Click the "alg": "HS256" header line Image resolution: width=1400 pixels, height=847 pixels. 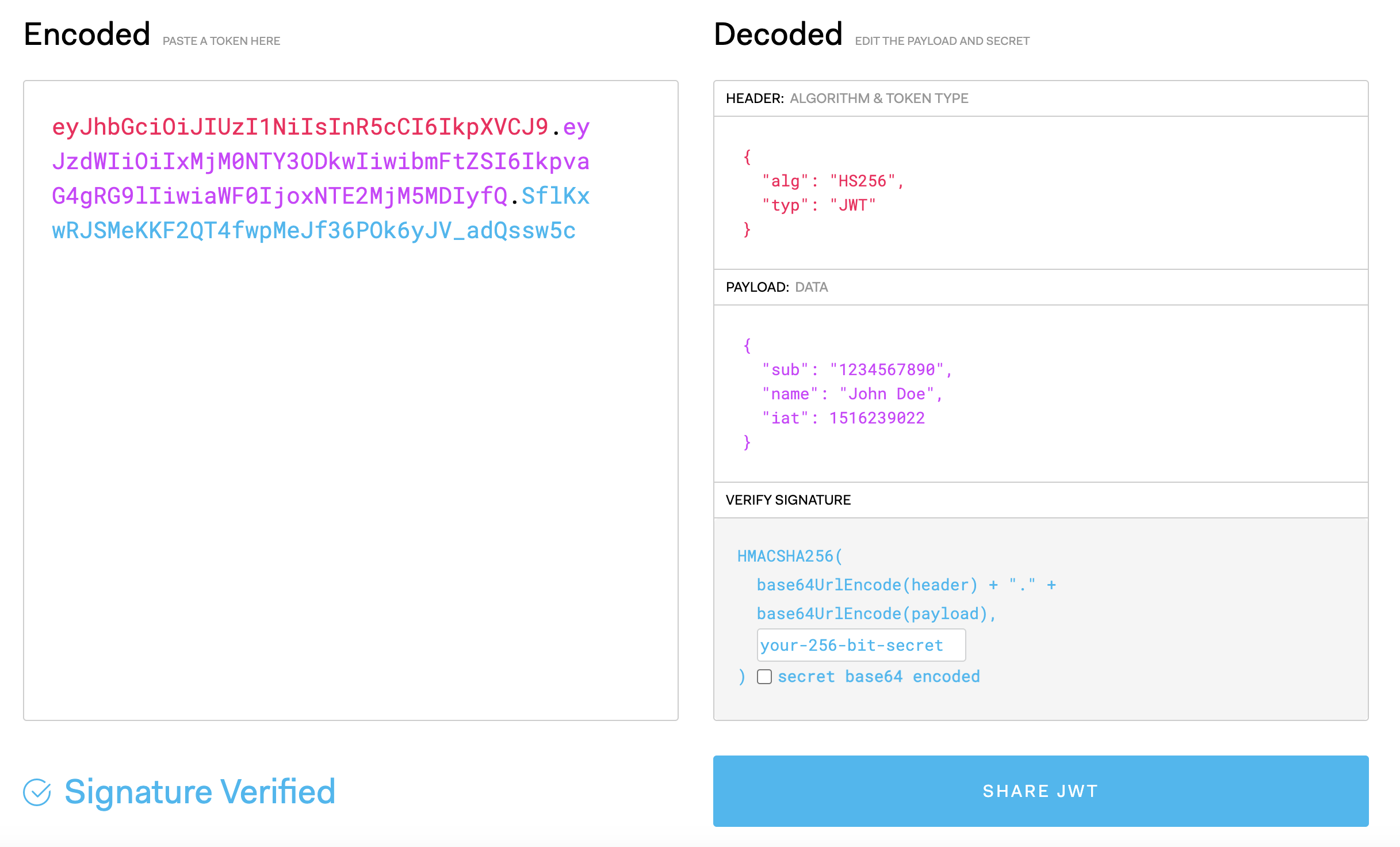click(832, 181)
